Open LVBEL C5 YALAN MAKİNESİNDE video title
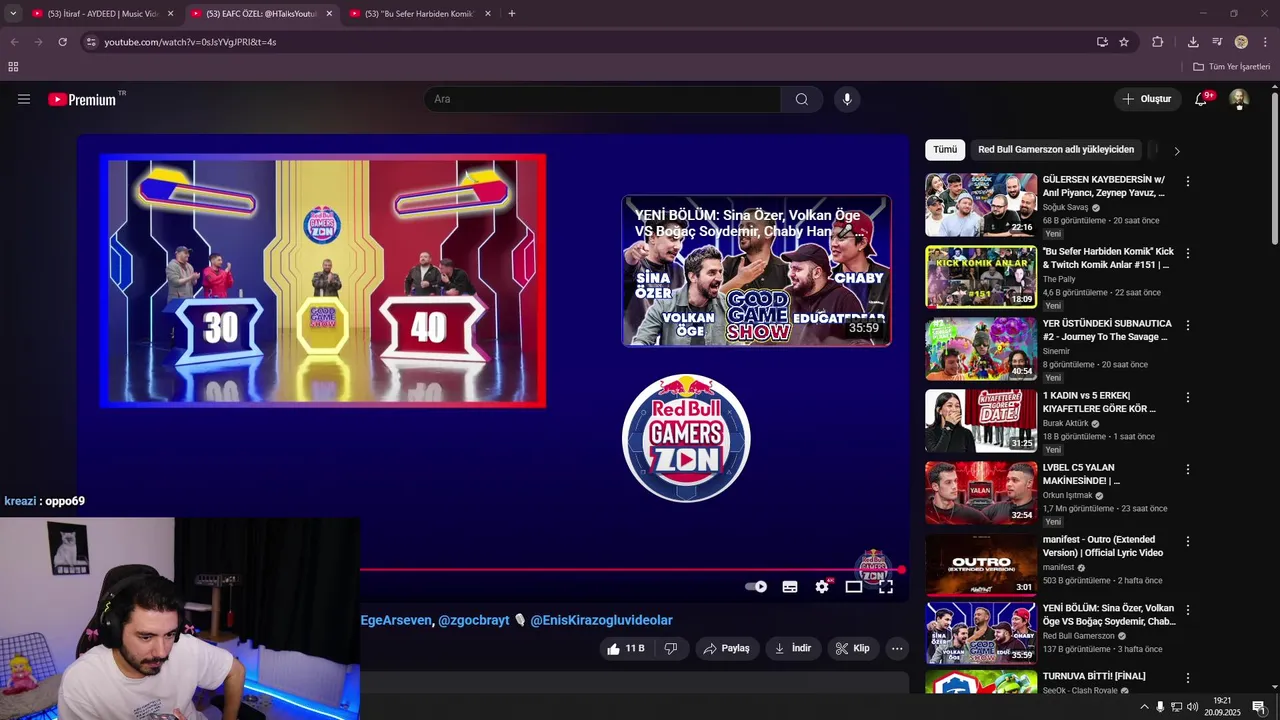This screenshot has width=1280, height=720. [x=1082, y=474]
